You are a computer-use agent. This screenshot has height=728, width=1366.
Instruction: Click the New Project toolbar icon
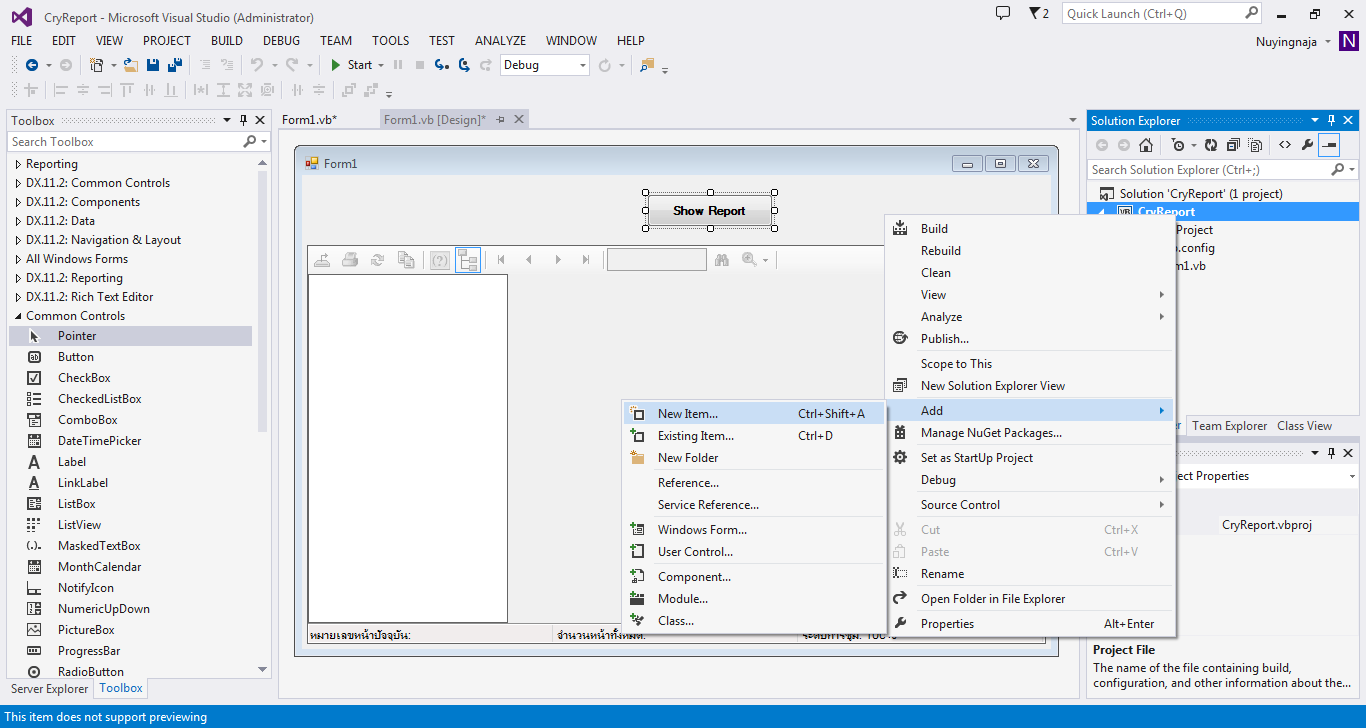[x=97, y=65]
